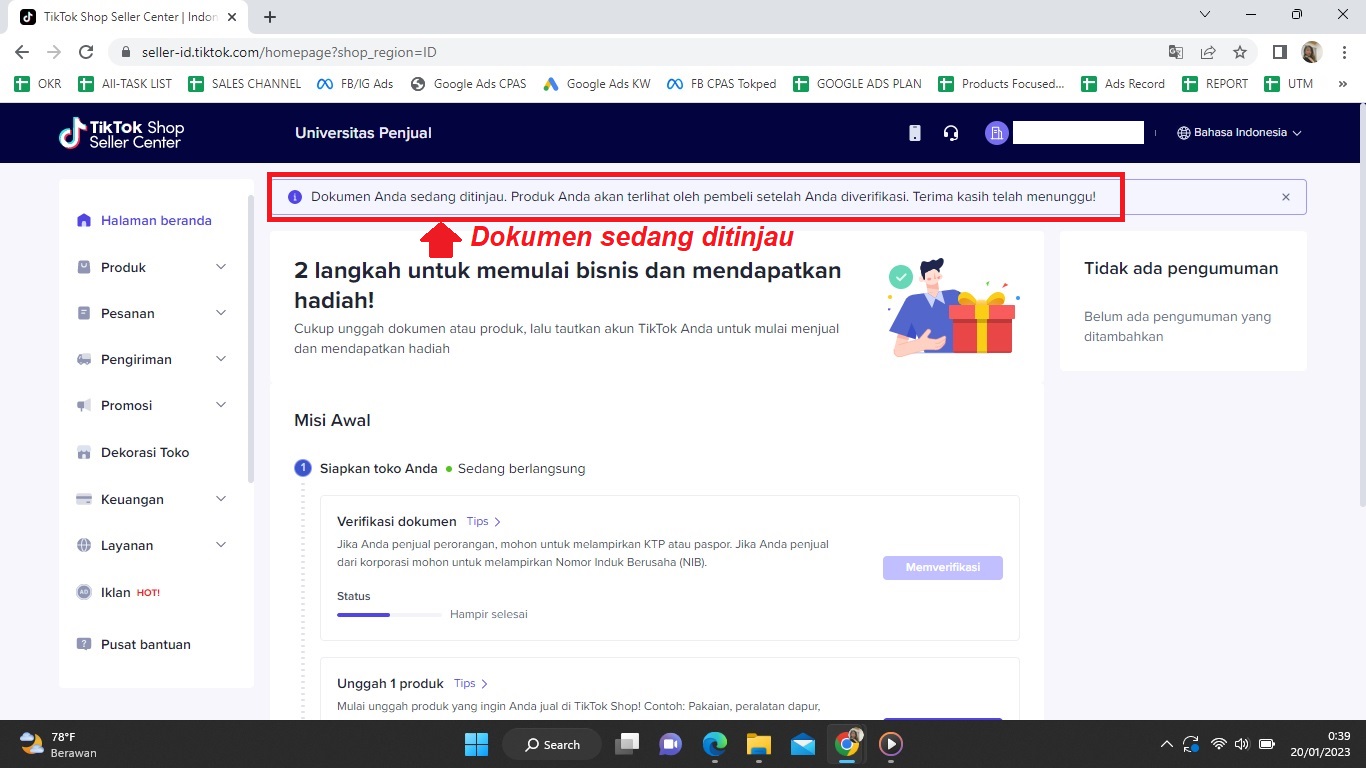The image size is (1366, 768).
Task: Click the Dekorasi Toko storefront icon
Action: coord(84,452)
